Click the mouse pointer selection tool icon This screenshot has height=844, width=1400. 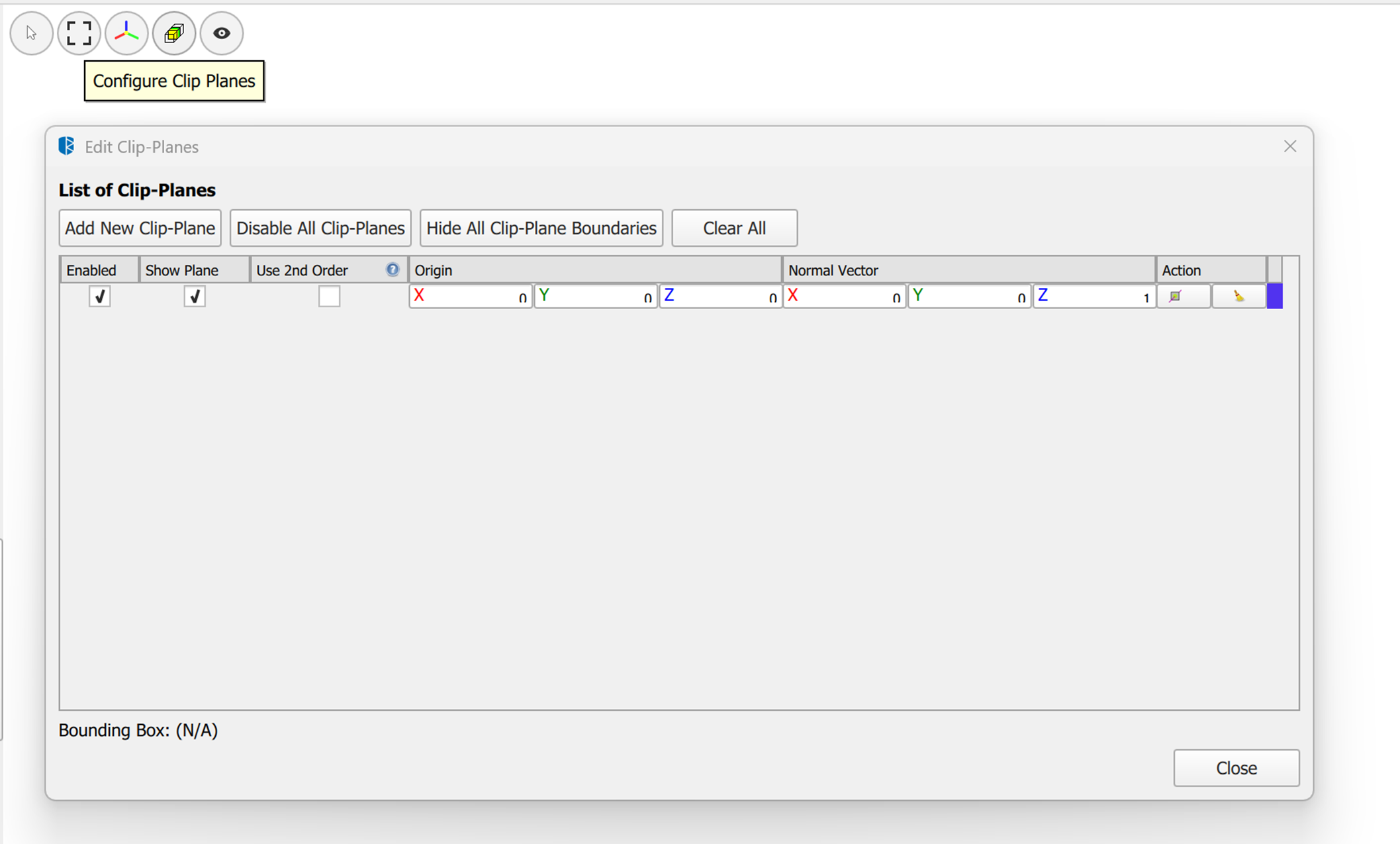coord(31,33)
